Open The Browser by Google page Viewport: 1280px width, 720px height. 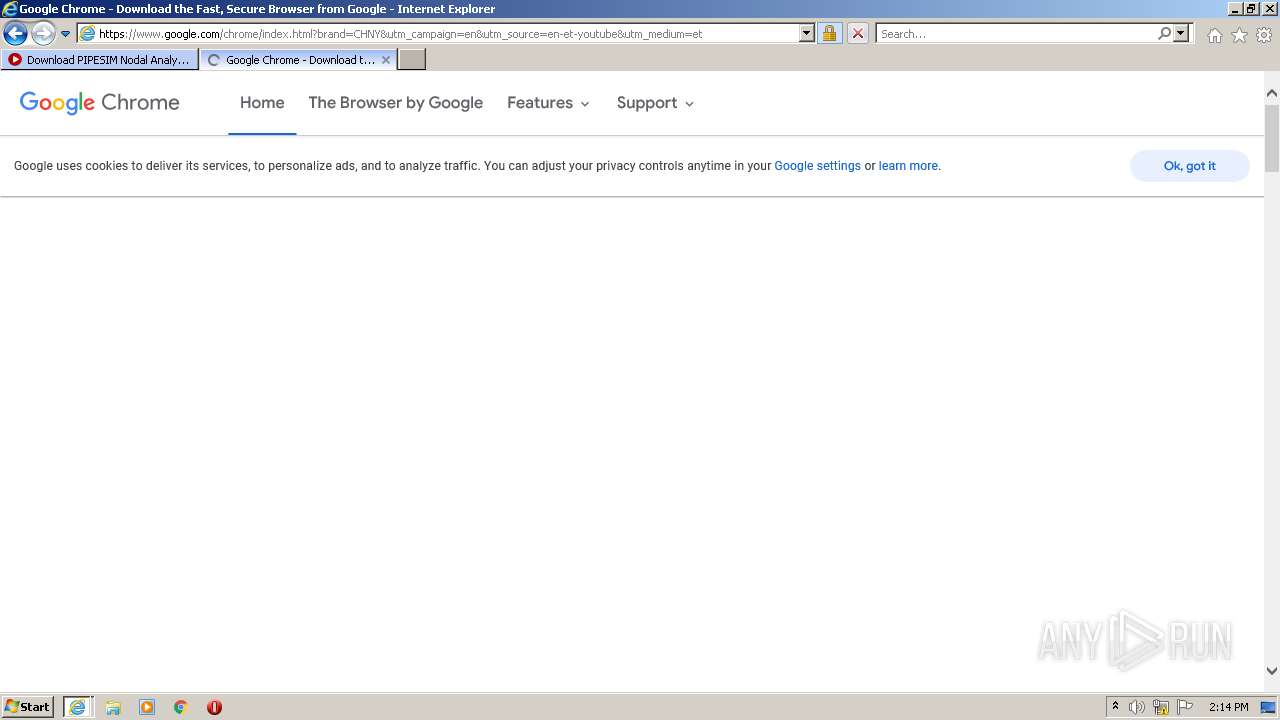395,103
